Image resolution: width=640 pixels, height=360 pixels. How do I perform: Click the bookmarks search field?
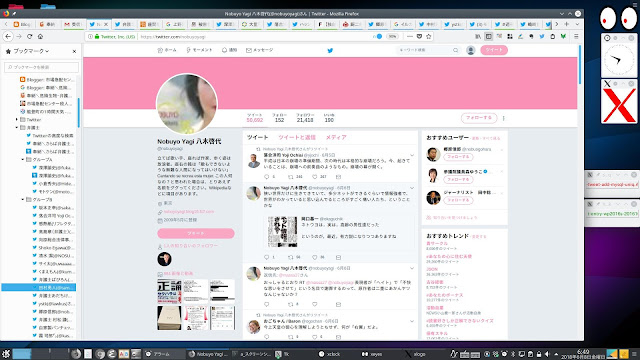pos(41,67)
